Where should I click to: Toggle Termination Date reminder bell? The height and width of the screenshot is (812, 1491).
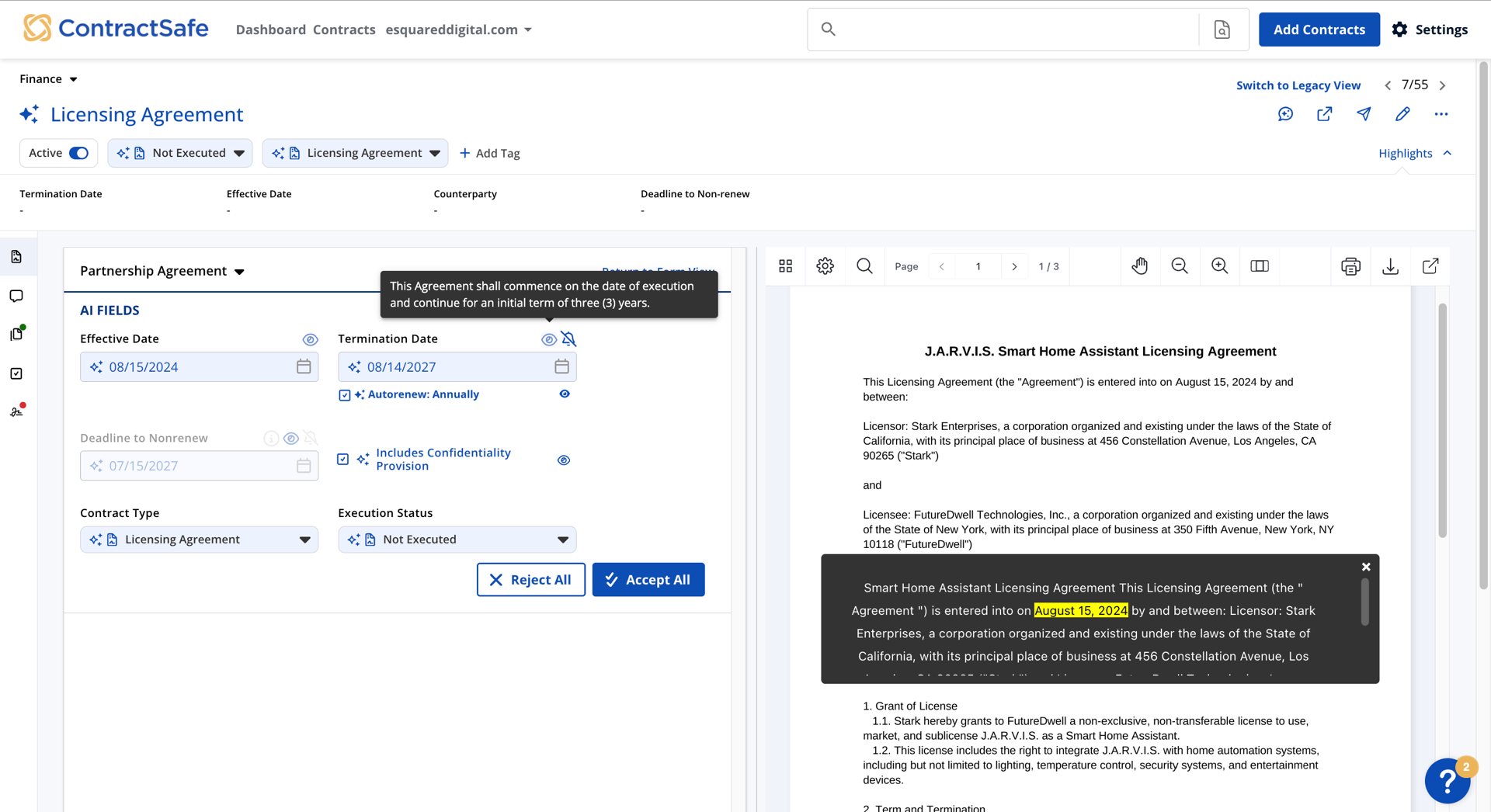coord(568,339)
